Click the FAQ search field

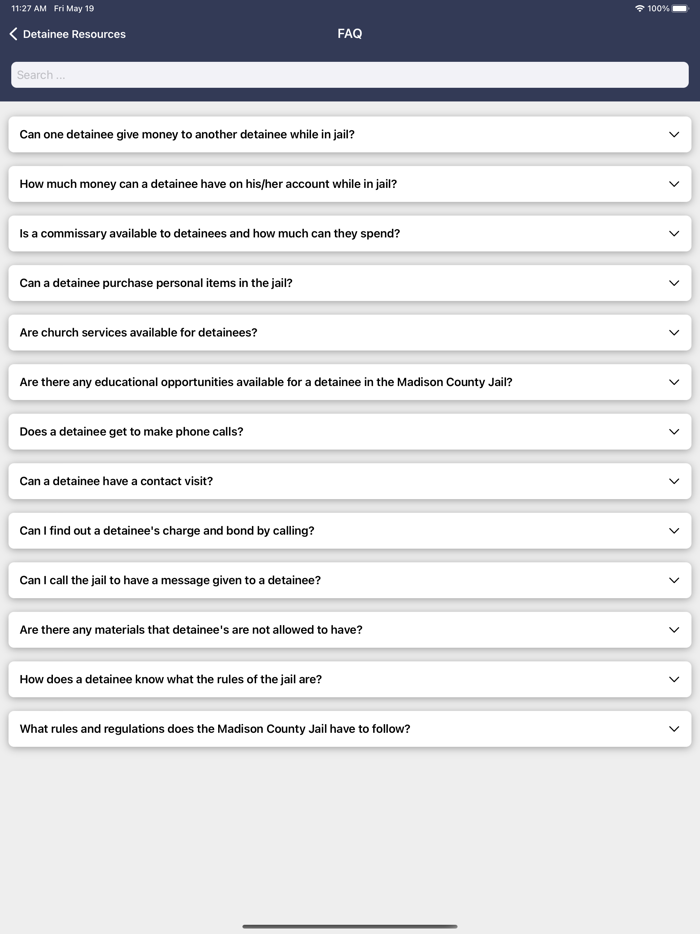tap(350, 75)
